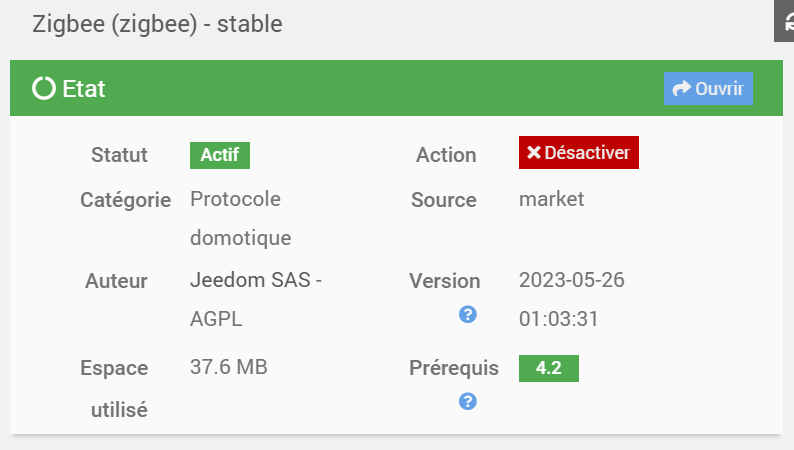Image resolution: width=794 pixels, height=450 pixels.
Task: Click the Etat panel heading text
Action: pyautogui.click(x=84, y=89)
